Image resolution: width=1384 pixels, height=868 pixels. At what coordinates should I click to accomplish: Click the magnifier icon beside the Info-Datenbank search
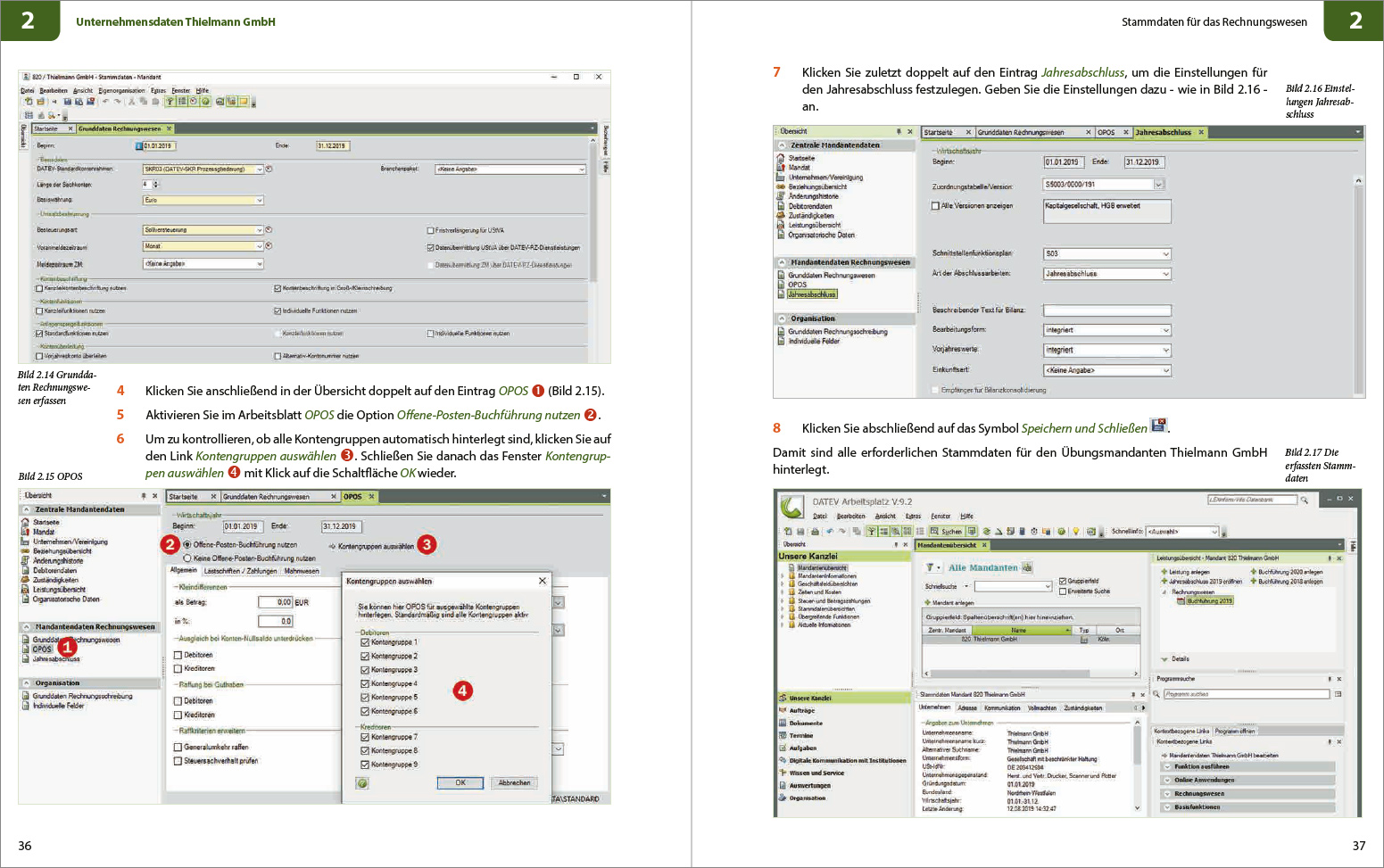point(1304,500)
